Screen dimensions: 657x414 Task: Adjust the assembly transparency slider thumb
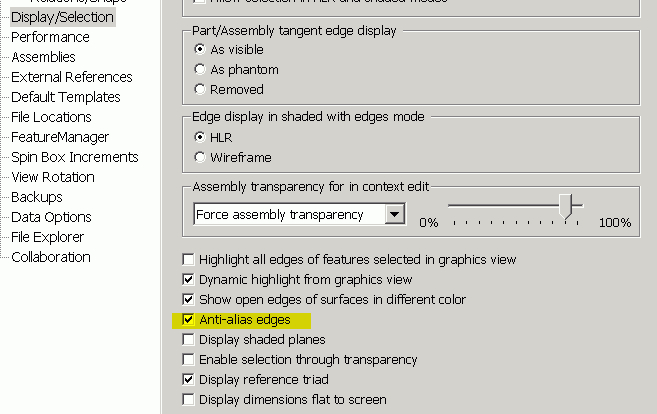pyautogui.click(x=566, y=207)
